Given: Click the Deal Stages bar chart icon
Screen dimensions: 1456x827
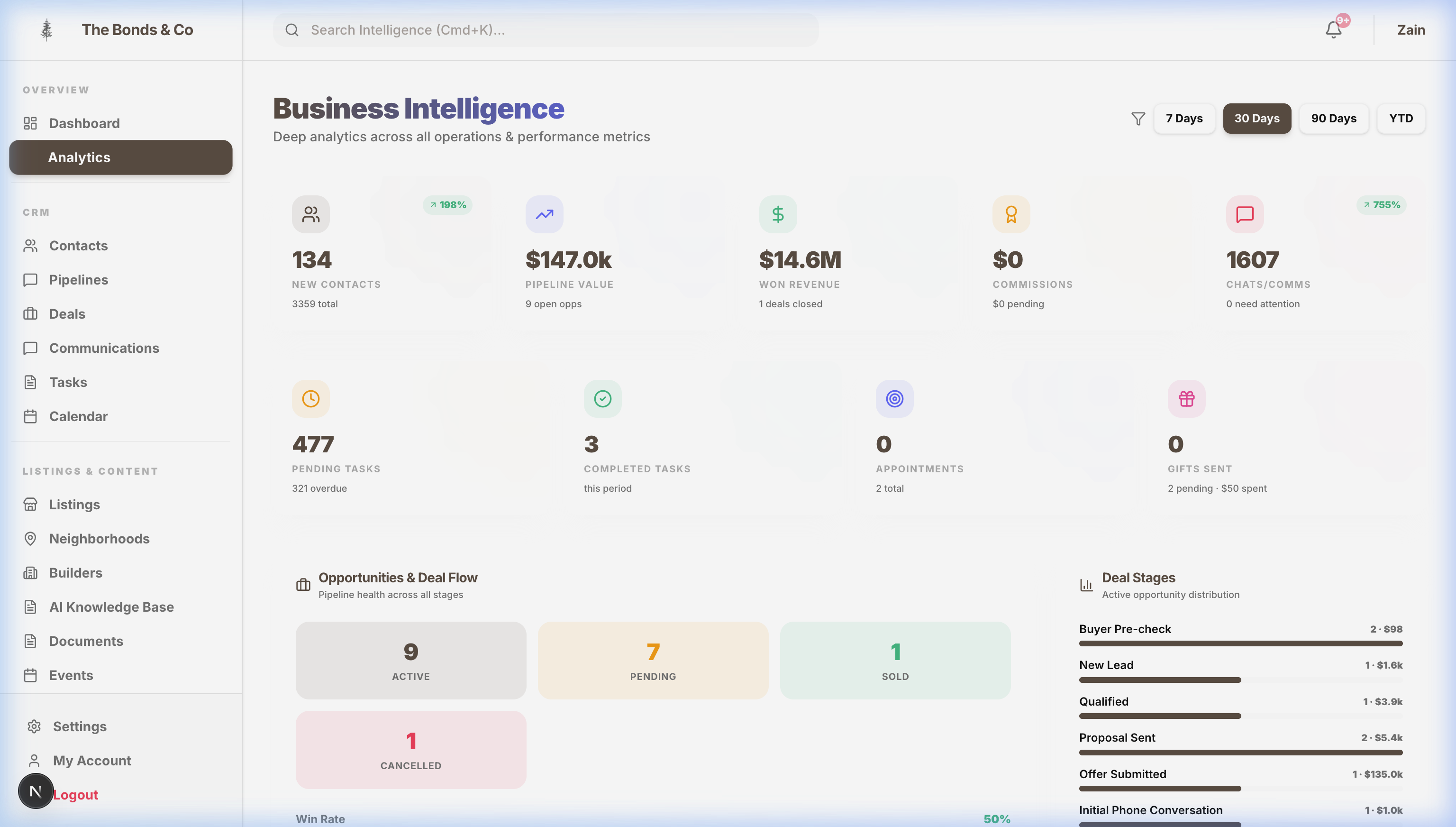Looking at the screenshot, I should pos(1086,585).
